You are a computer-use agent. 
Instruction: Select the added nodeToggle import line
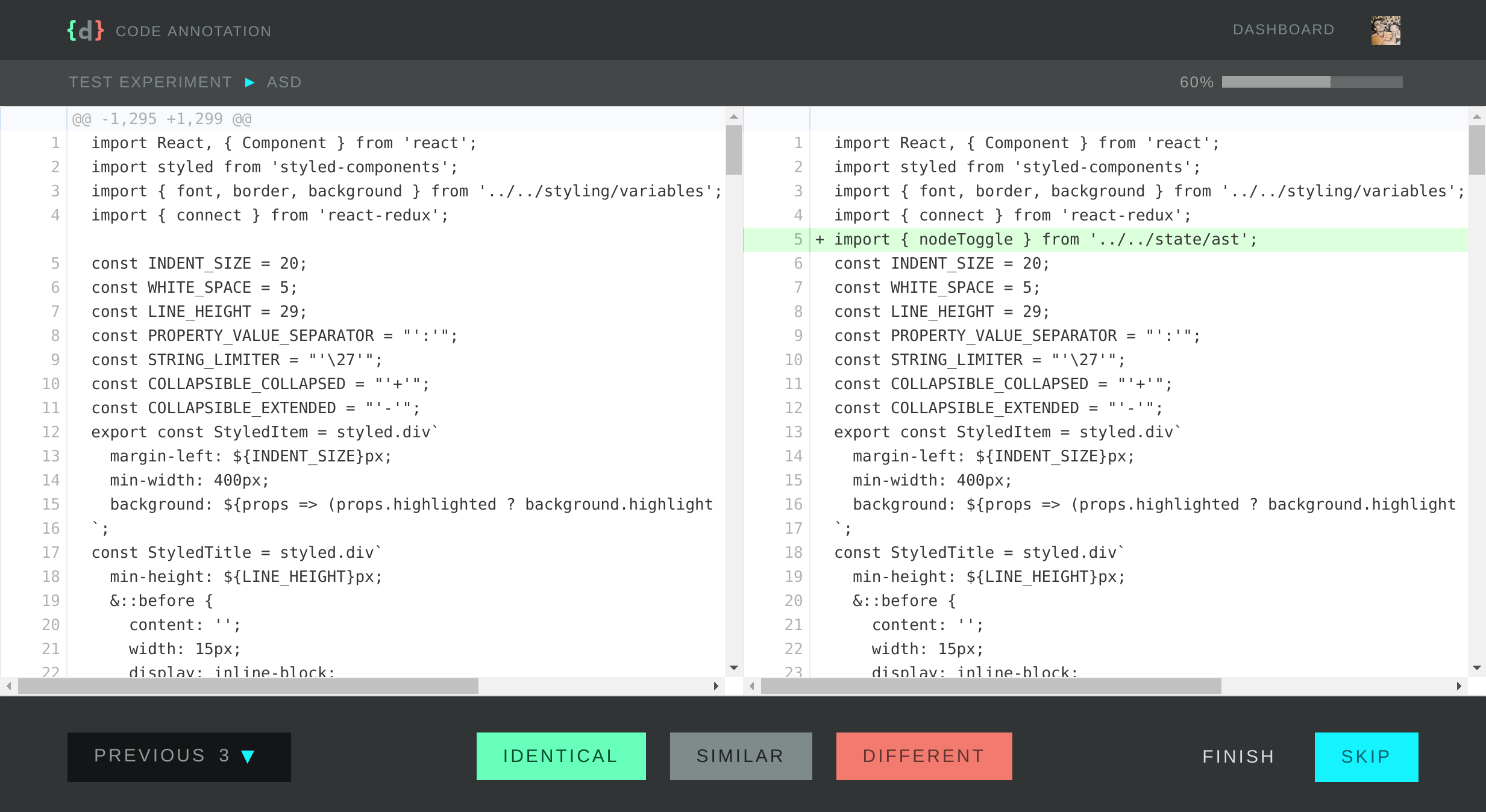coord(1045,240)
